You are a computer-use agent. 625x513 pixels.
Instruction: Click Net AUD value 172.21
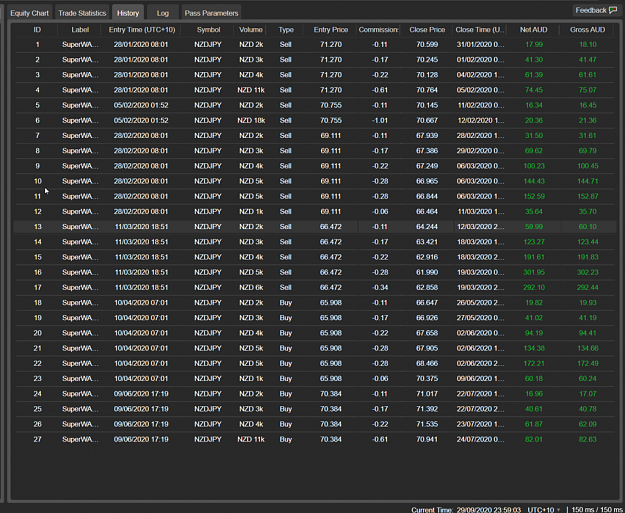click(x=534, y=364)
